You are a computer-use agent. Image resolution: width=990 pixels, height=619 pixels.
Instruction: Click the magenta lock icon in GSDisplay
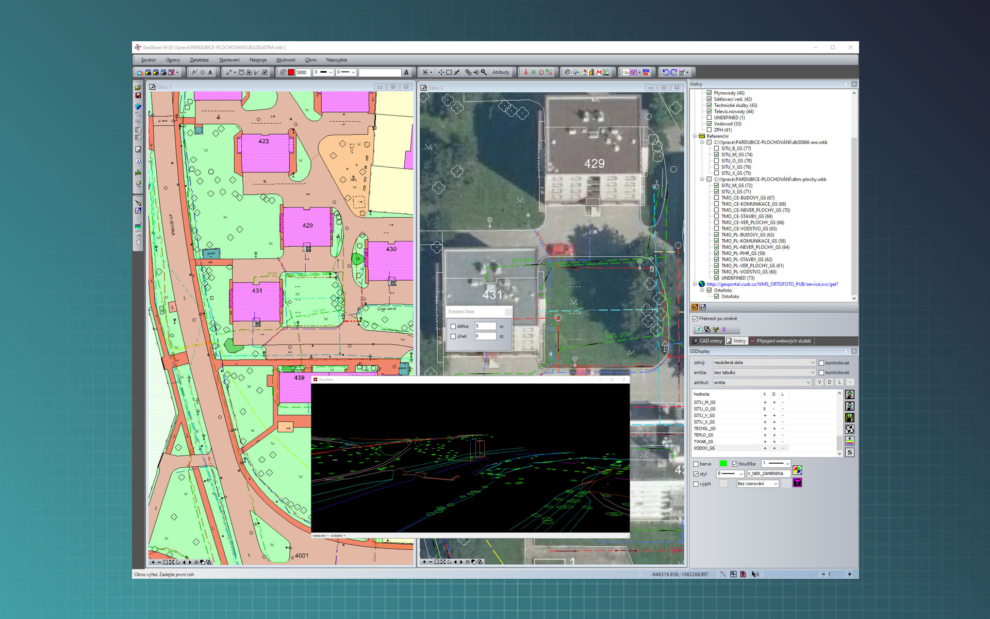(x=797, y=483)
